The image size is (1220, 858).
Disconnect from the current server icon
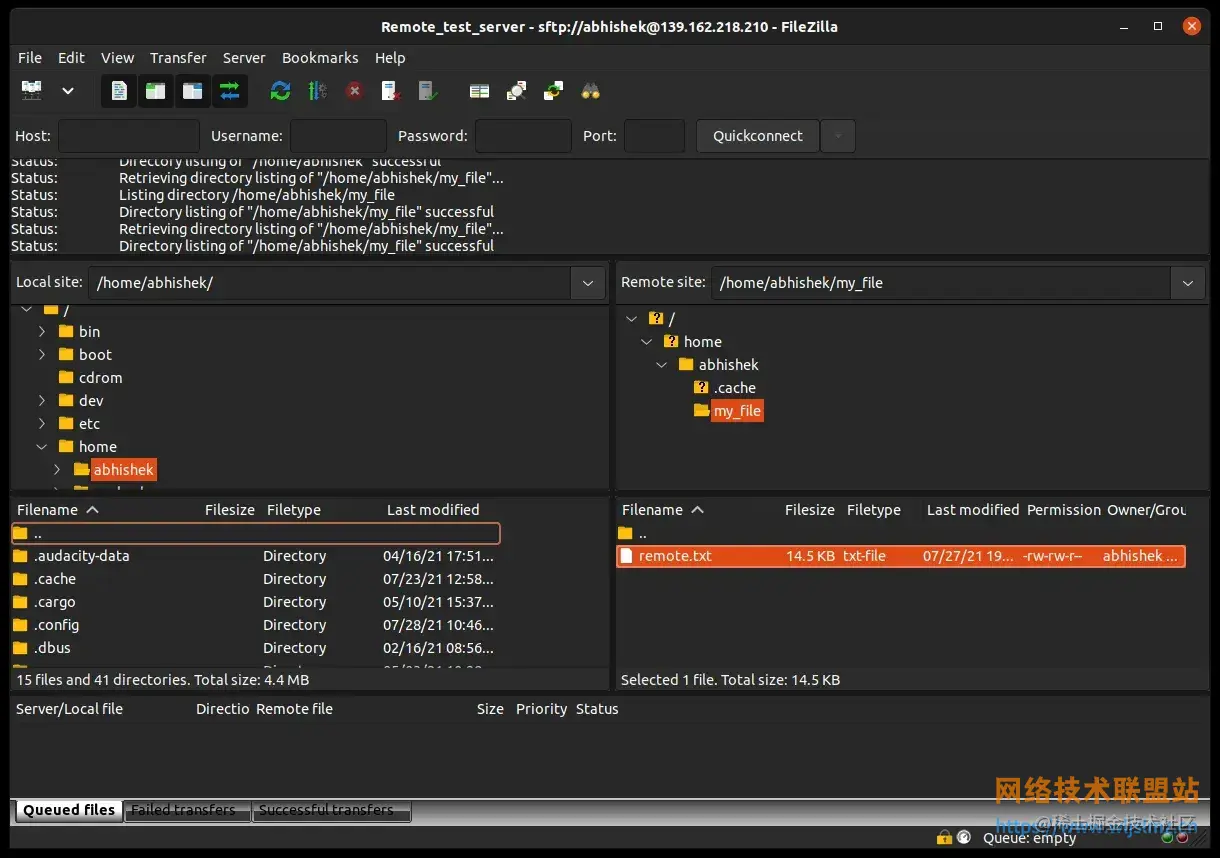[392, 91]
